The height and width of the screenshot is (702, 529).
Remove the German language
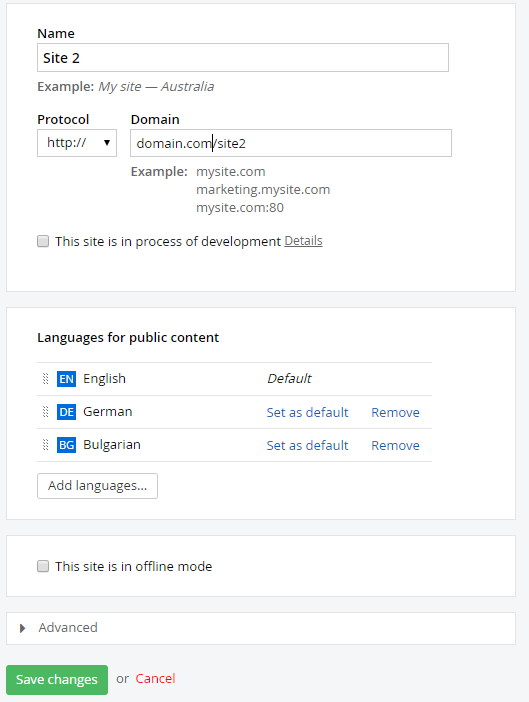click(396, 412)
